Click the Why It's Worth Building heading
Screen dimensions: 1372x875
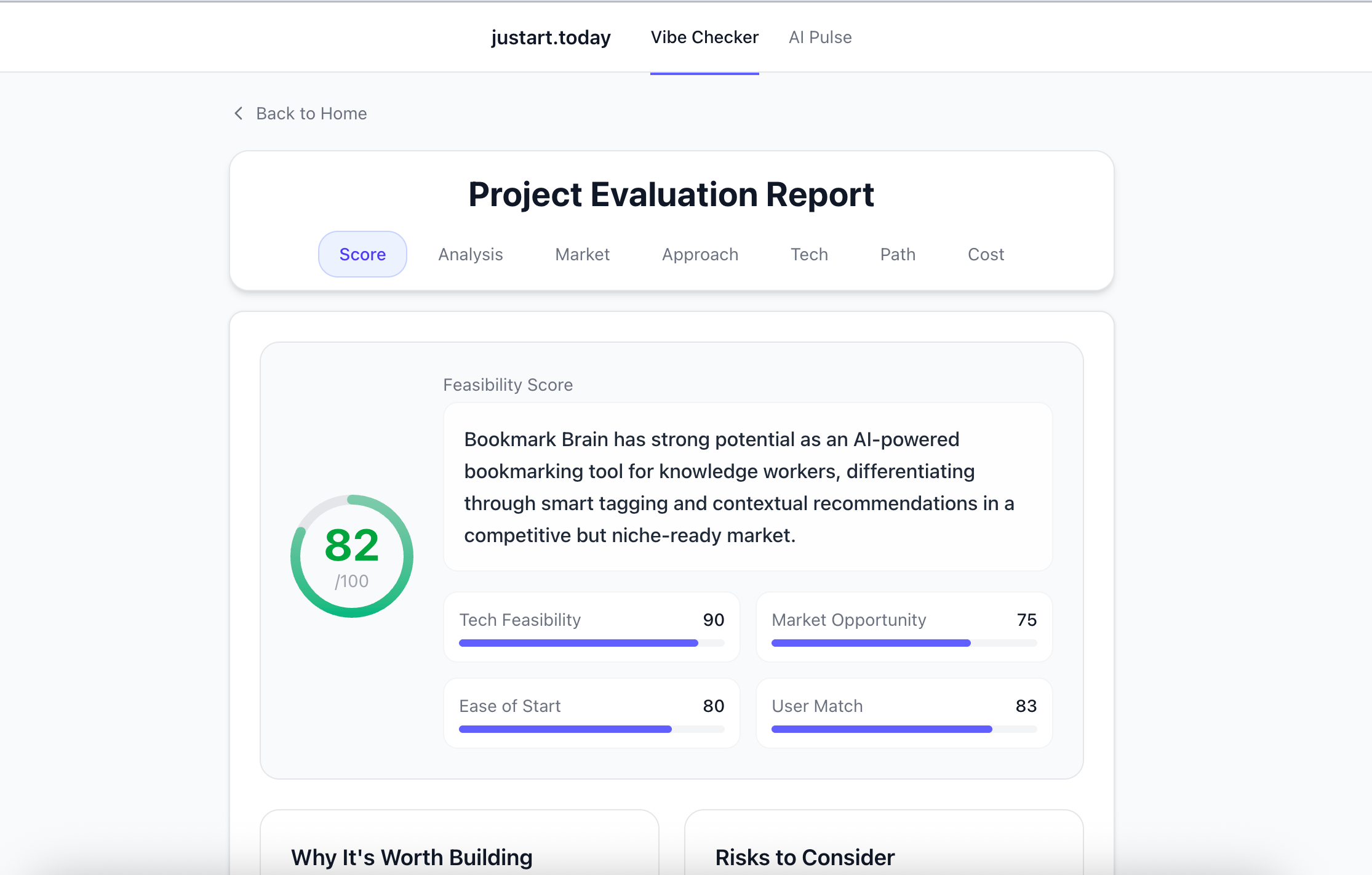tap(412, 857)
